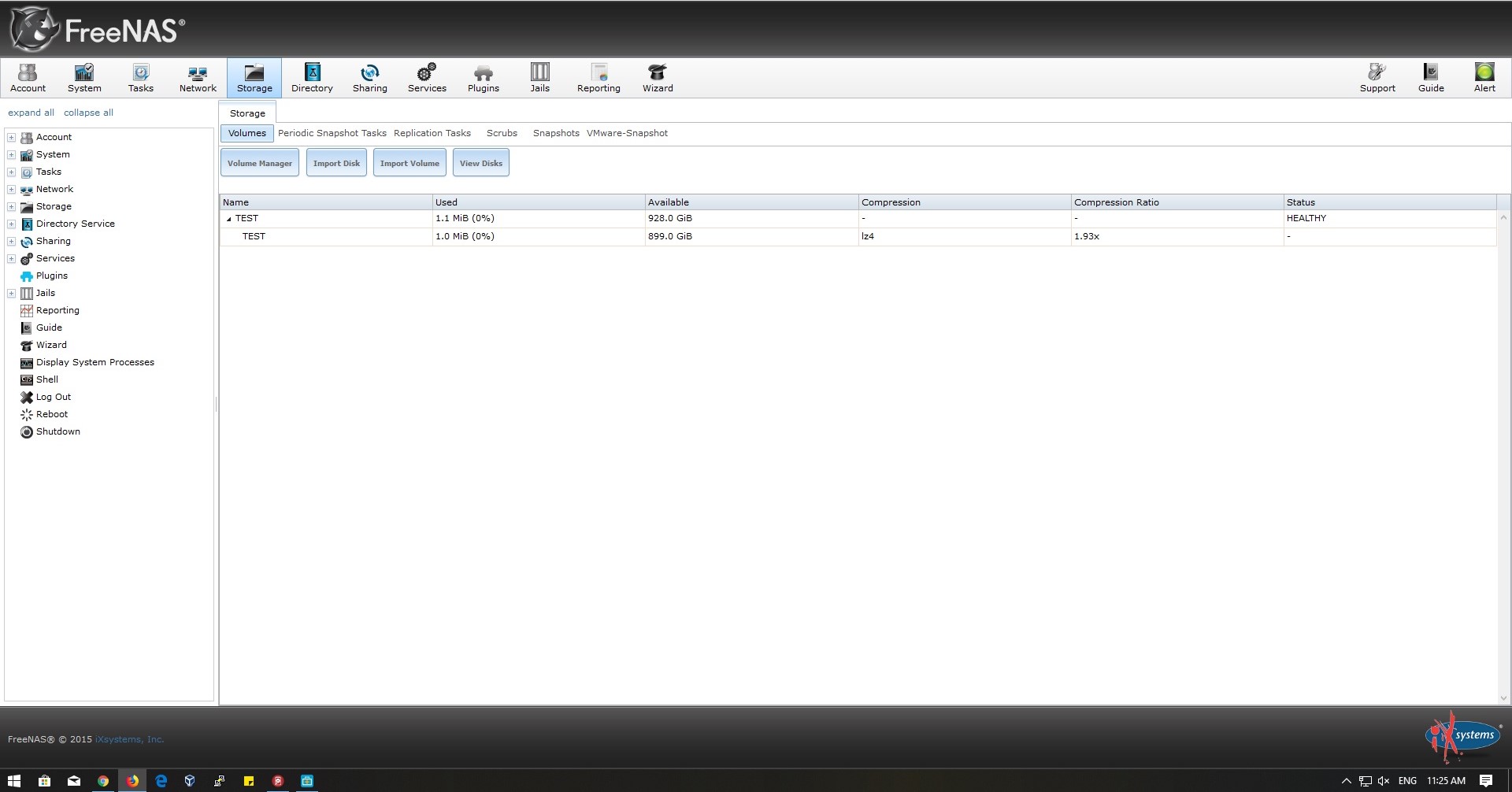Click the scroll down arrow of volume list
The image size is (1512, 792).
coord(1503,698)
